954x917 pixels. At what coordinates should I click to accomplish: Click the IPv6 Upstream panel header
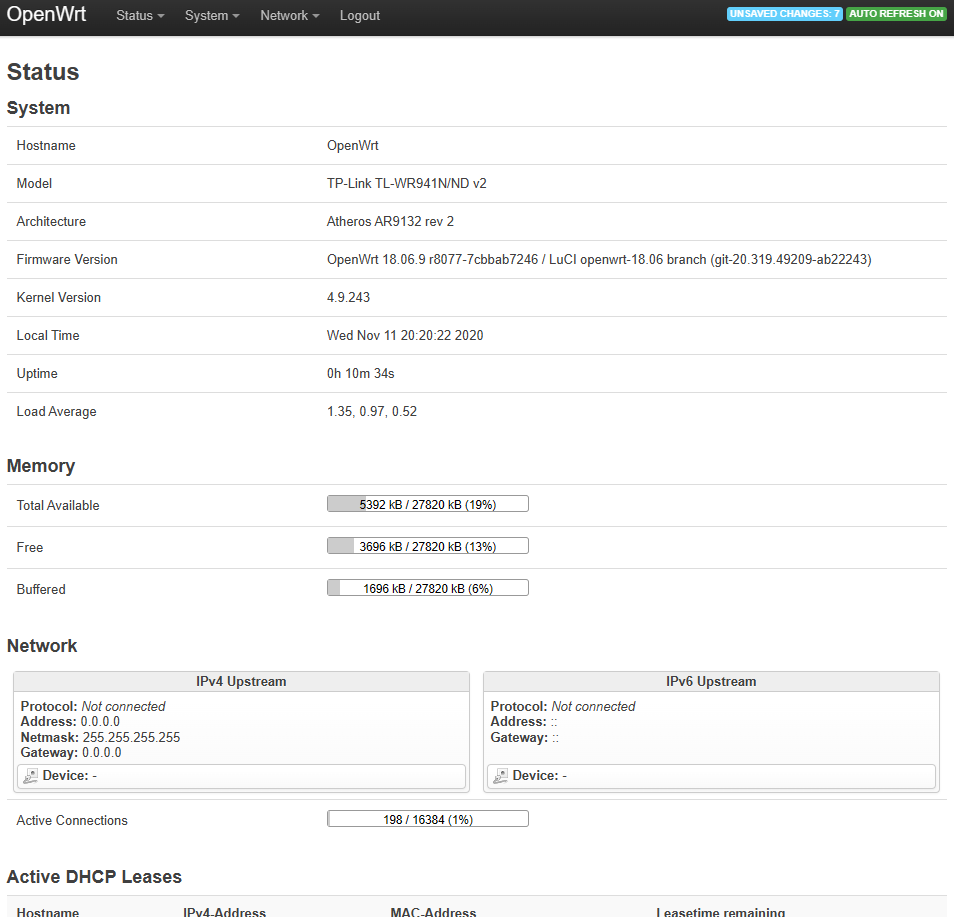[x=710, y=681]
